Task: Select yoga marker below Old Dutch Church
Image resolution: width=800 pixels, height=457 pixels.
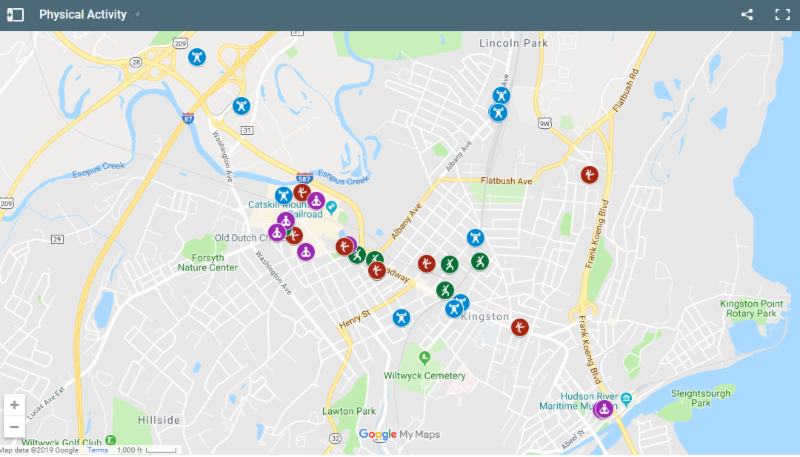Action: click(x=306, y=251)
